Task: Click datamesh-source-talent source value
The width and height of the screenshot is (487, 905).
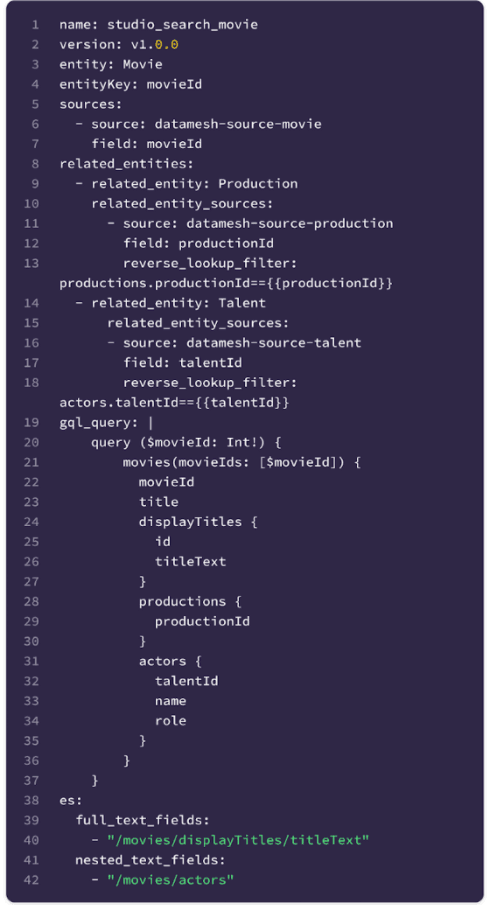Action: 274,343
